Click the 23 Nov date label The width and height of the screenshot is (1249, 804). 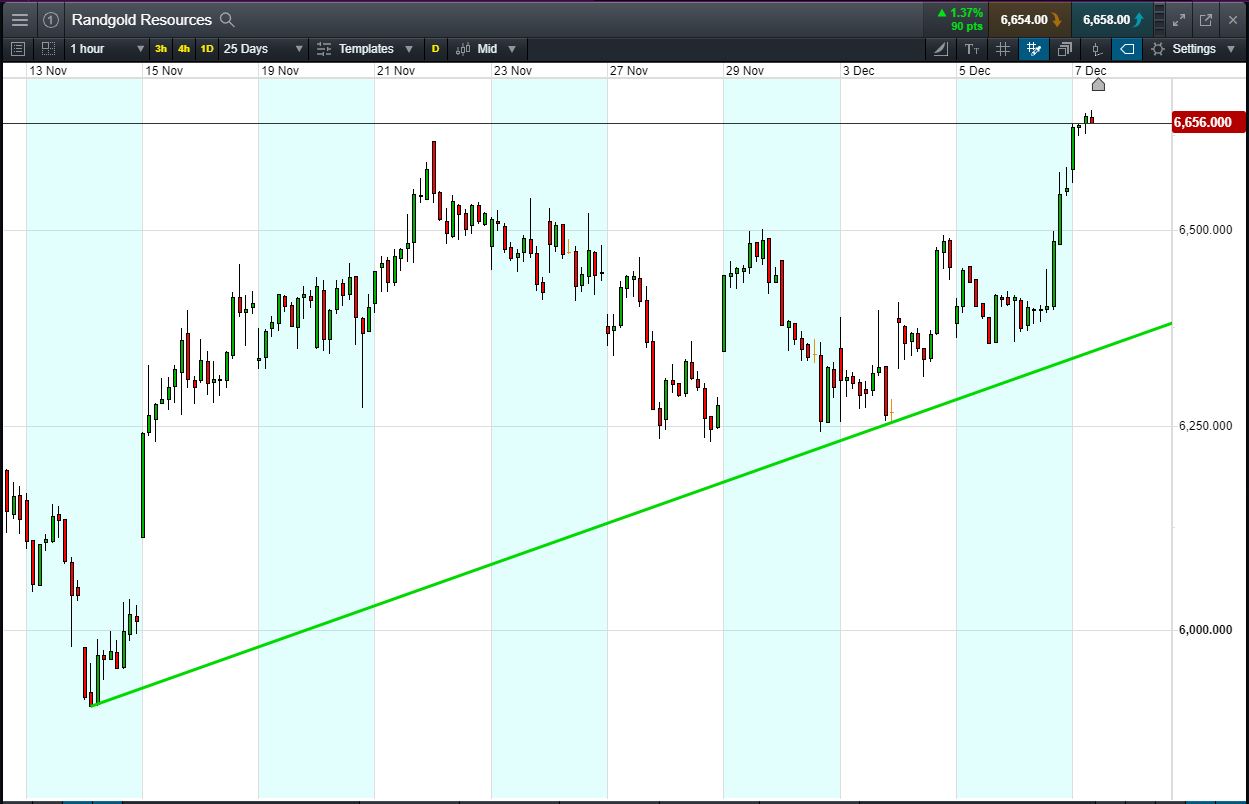(513, 70)
